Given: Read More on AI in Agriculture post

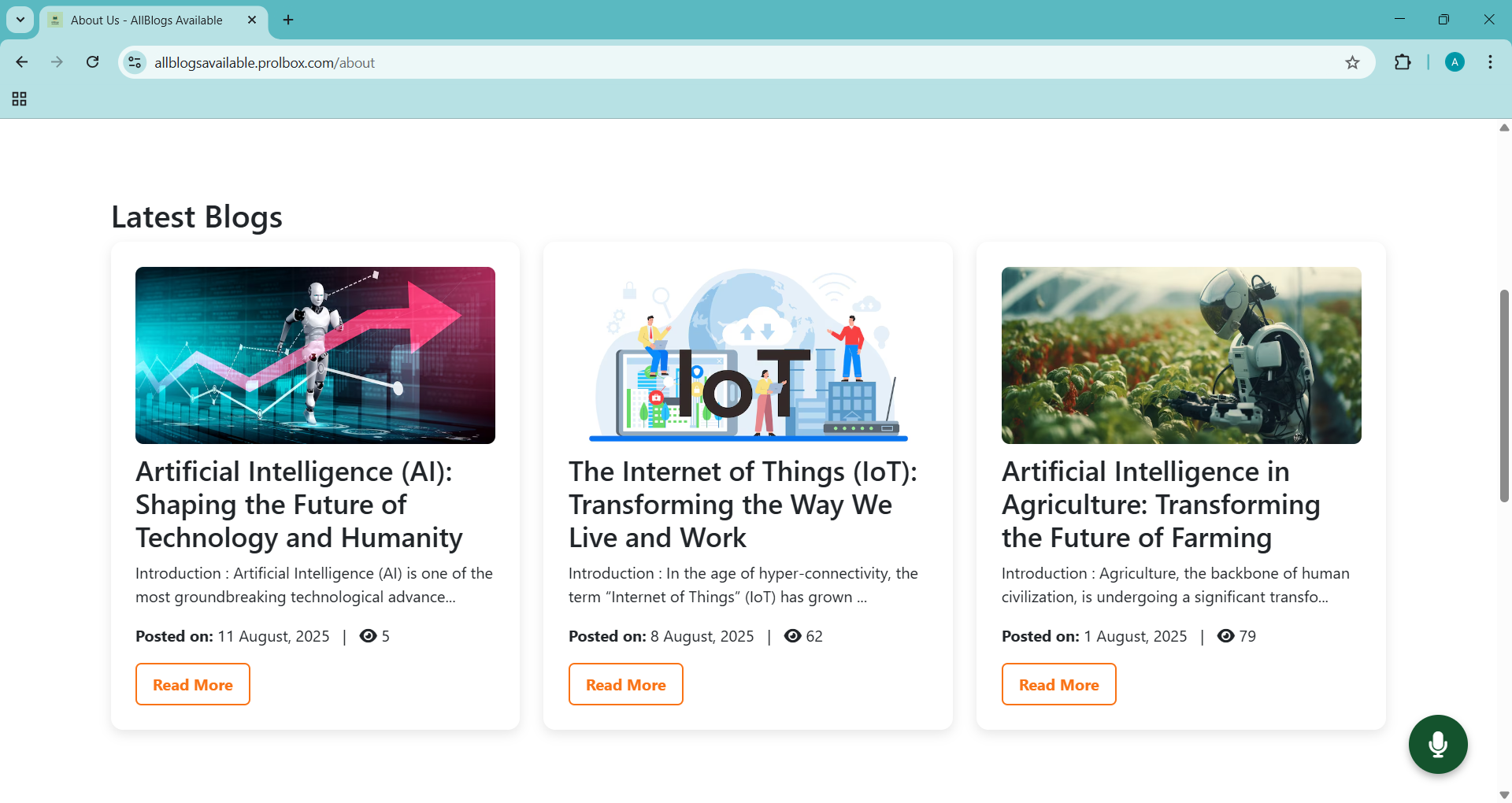Looking at the screenshot, I should (x=1058, y=684).
